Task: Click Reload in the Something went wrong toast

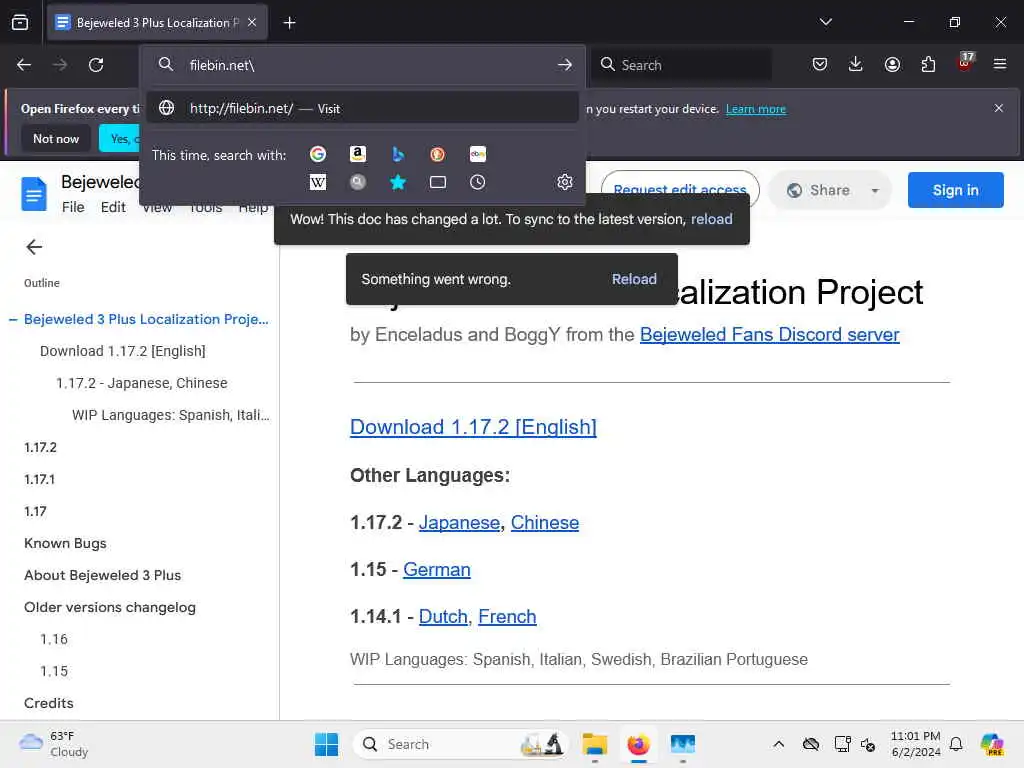Action: pos(634,279)
